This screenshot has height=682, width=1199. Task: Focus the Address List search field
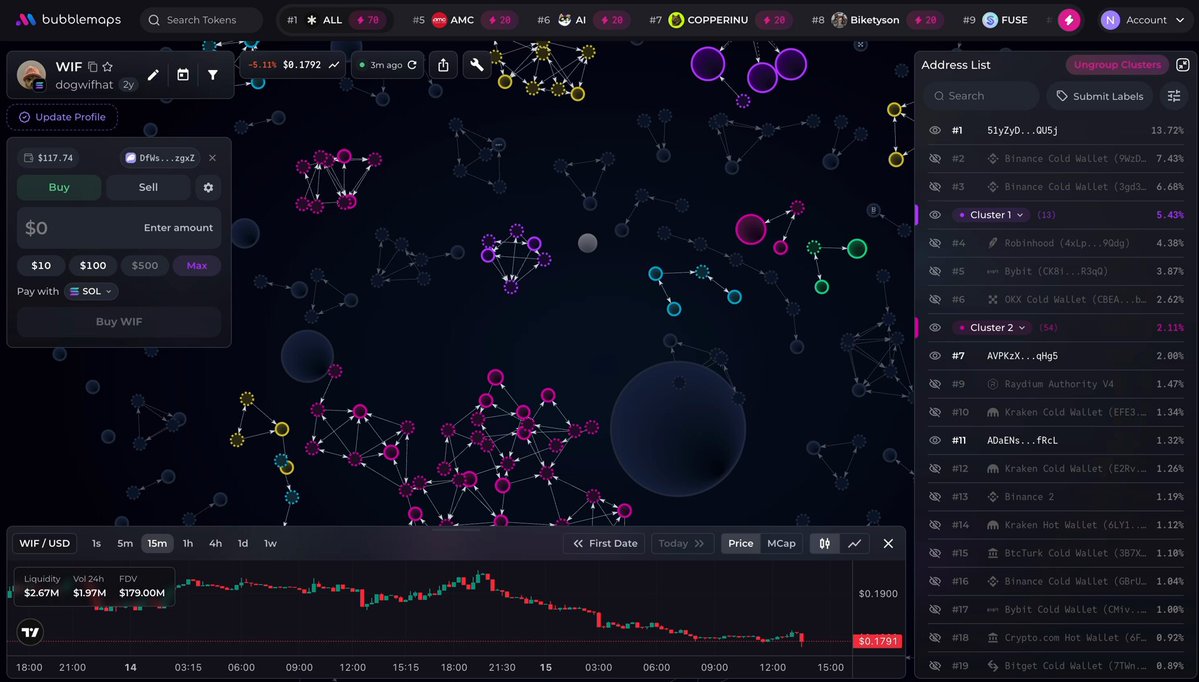[x=981, y=96]
